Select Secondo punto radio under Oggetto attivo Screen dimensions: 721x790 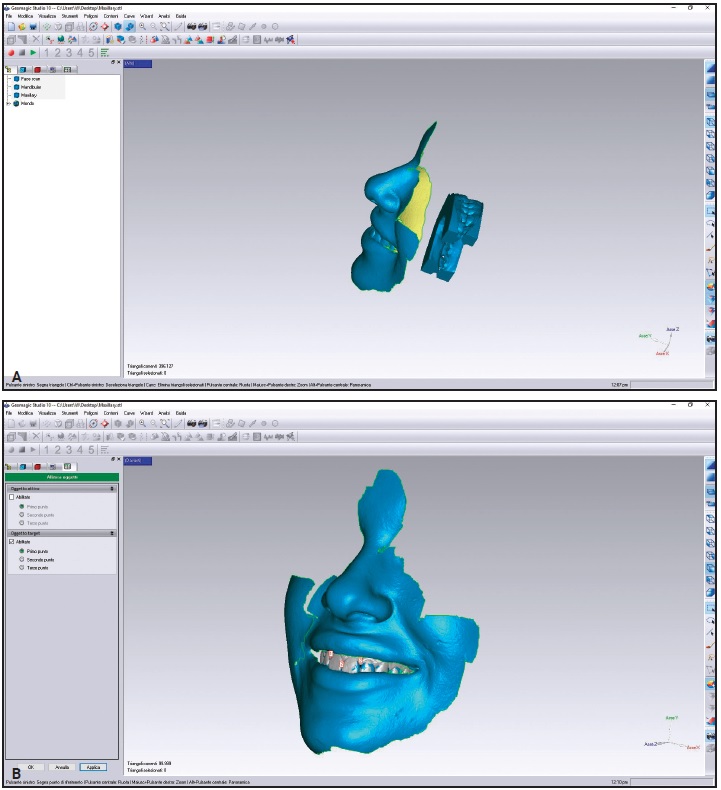(22, 515)
